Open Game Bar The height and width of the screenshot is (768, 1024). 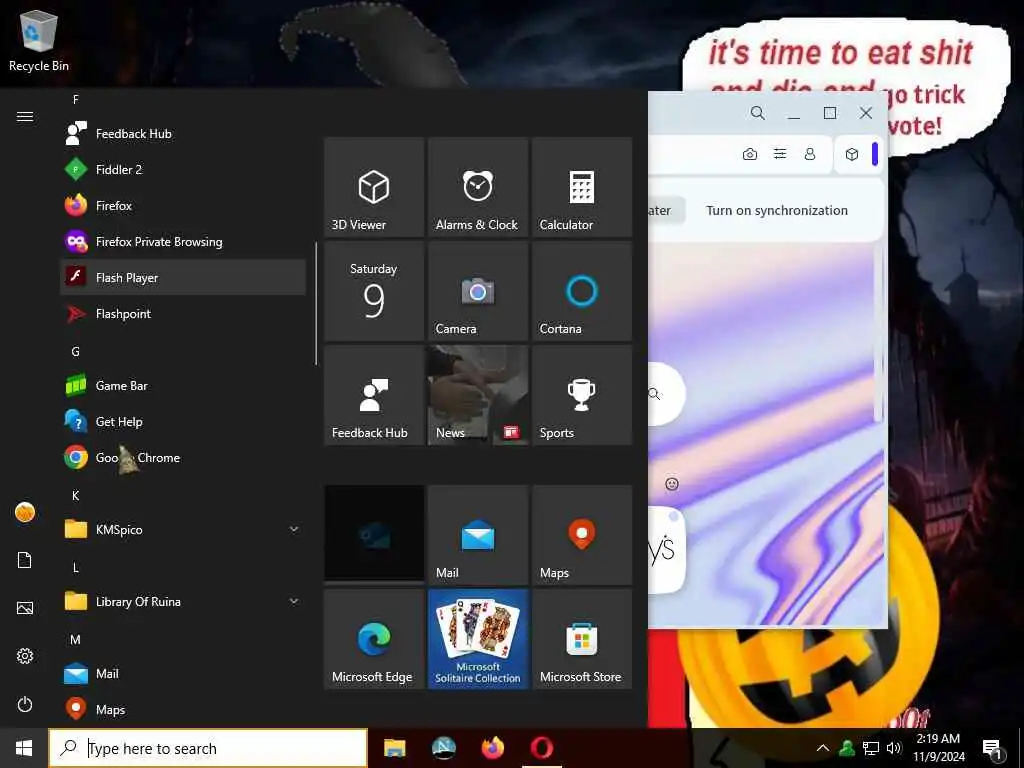coord(183,386)
